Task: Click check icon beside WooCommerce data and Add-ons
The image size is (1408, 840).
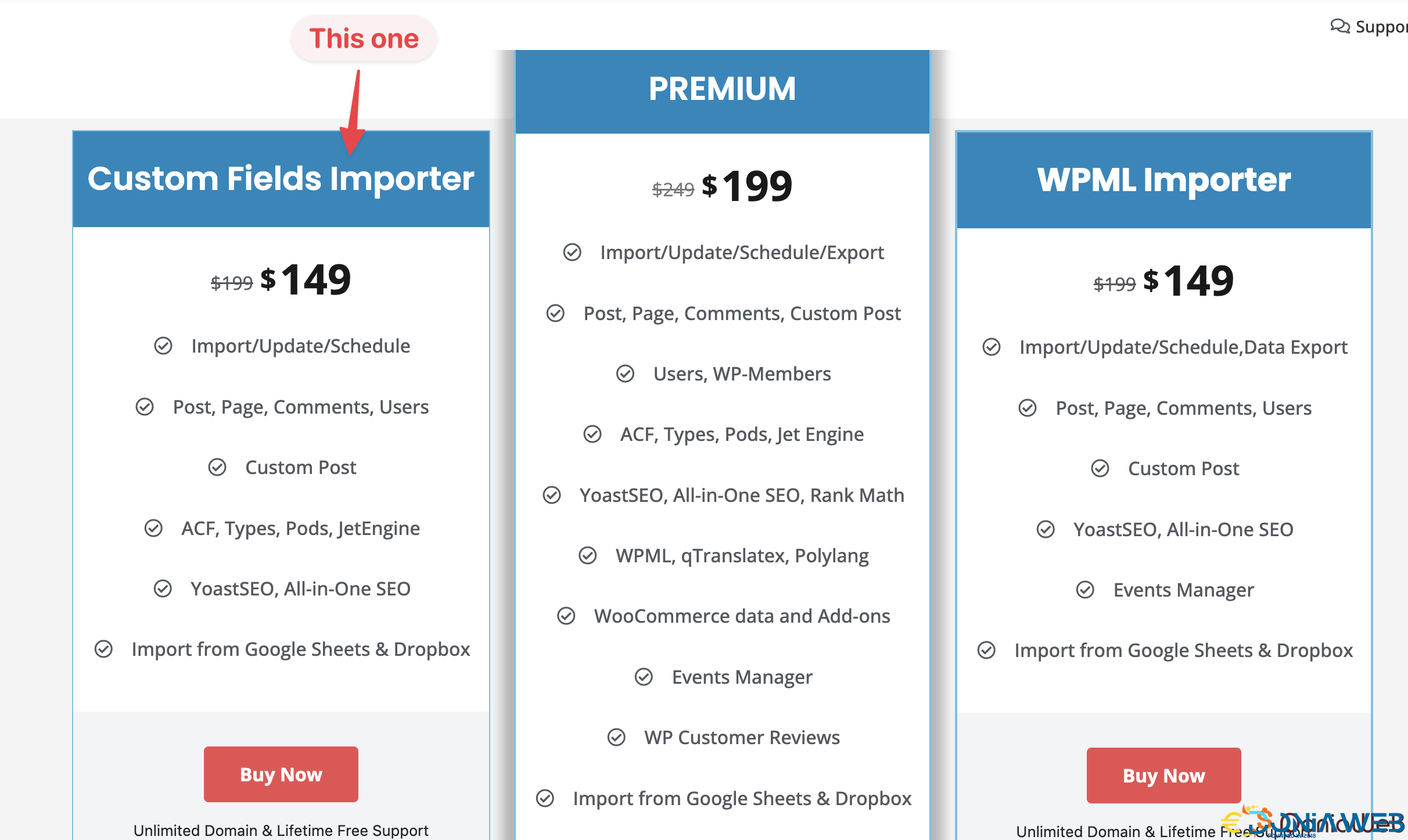Action: 566,616
